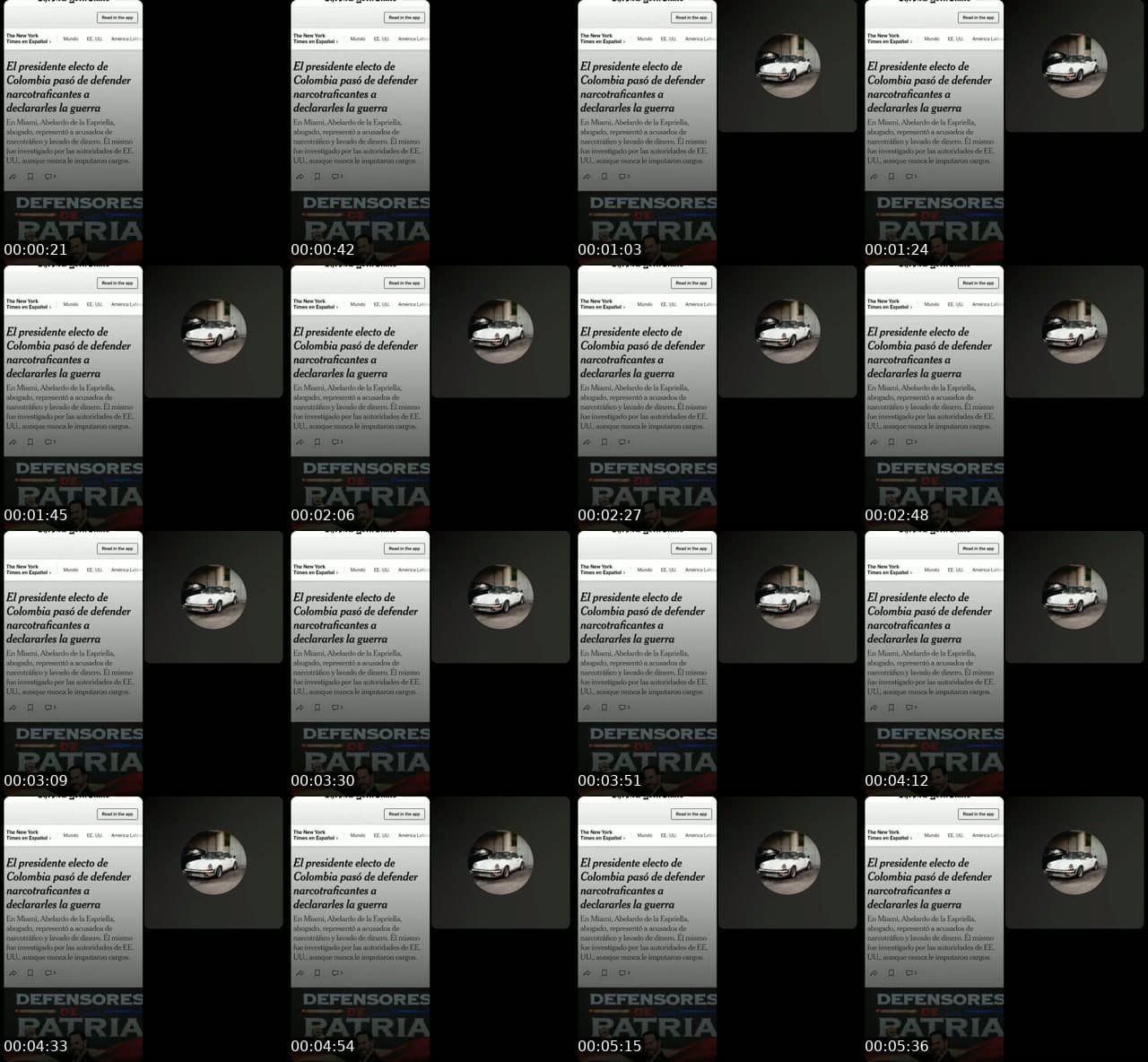Click white Porsche circle thumbnail in frame 00:03:51
The image size is (1148, 1062).
click(x=787, y=596)
